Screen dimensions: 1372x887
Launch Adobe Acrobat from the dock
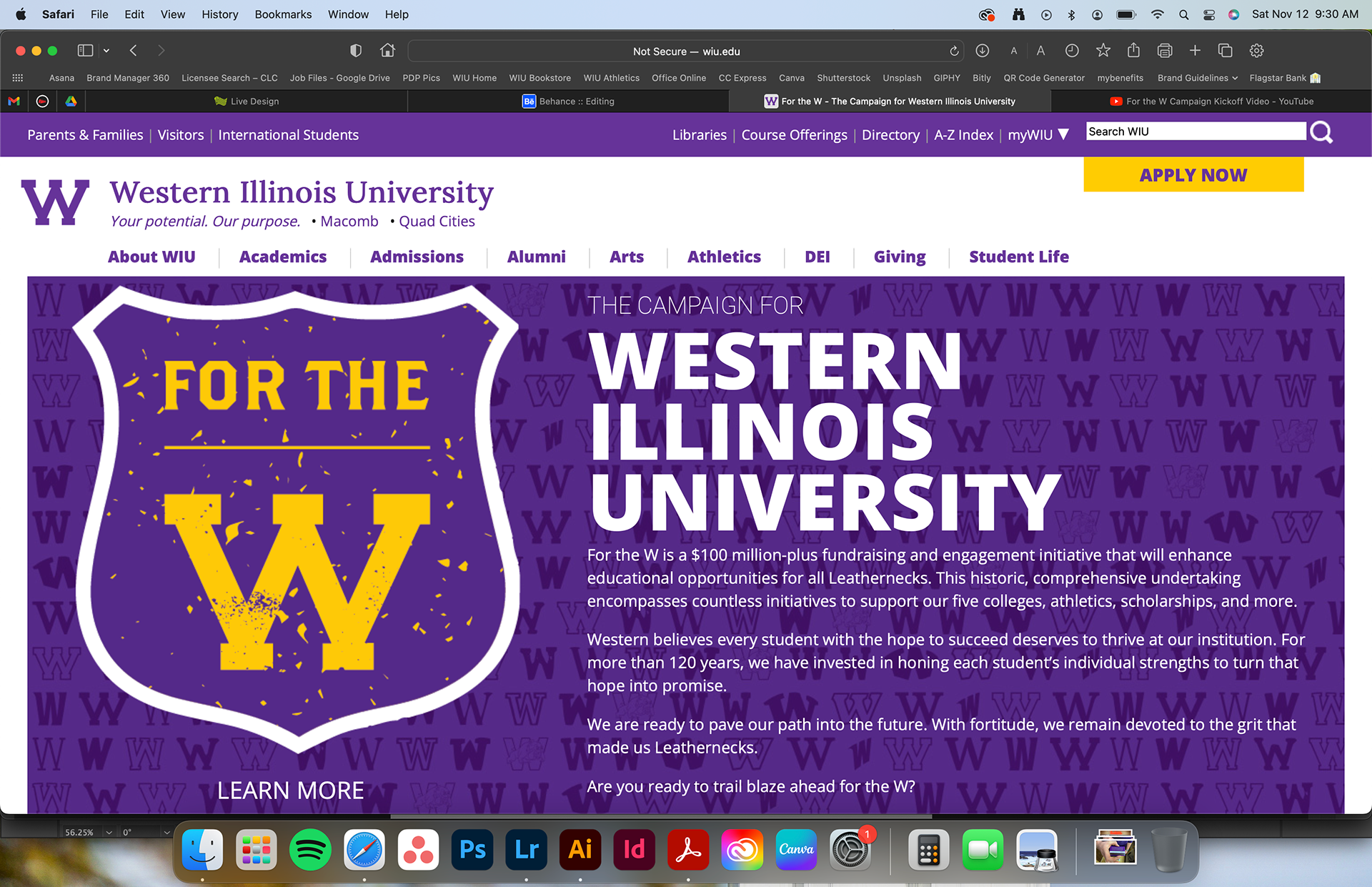[x=688, y=850]
